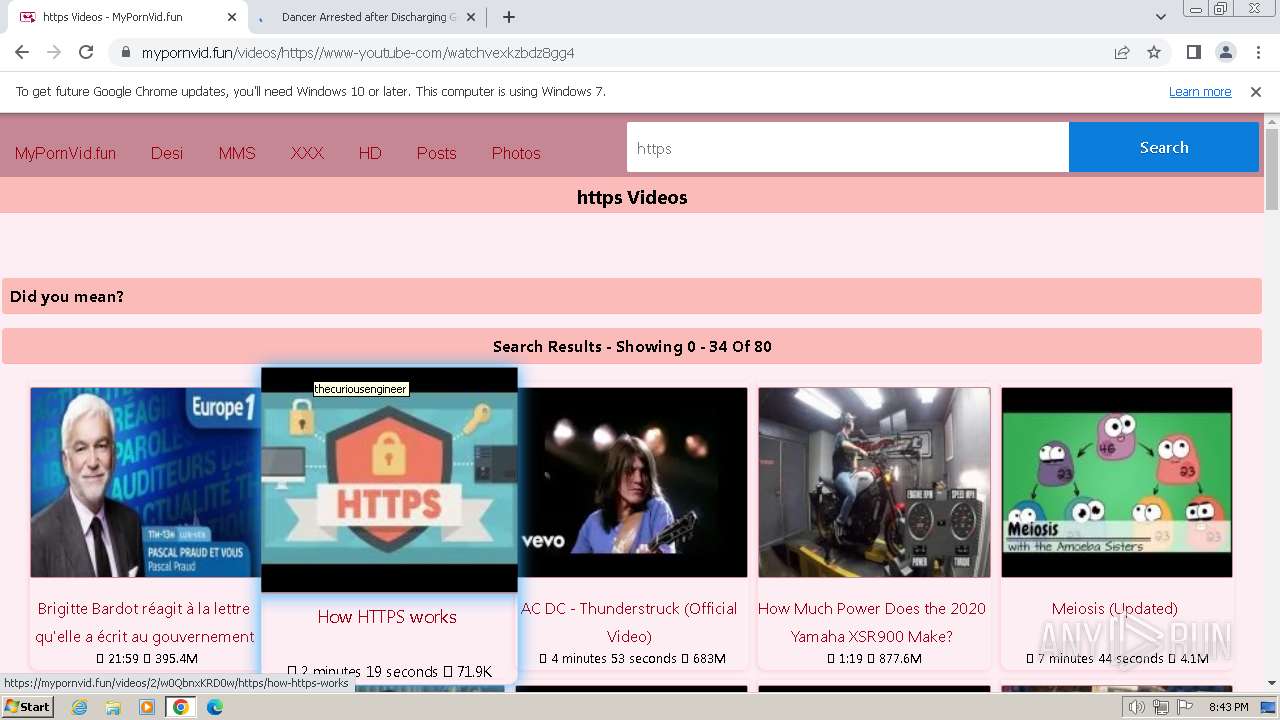Screen dimensions: 1280x720
Task: Open Windows Media Player from taskbar
Action: 147,707
